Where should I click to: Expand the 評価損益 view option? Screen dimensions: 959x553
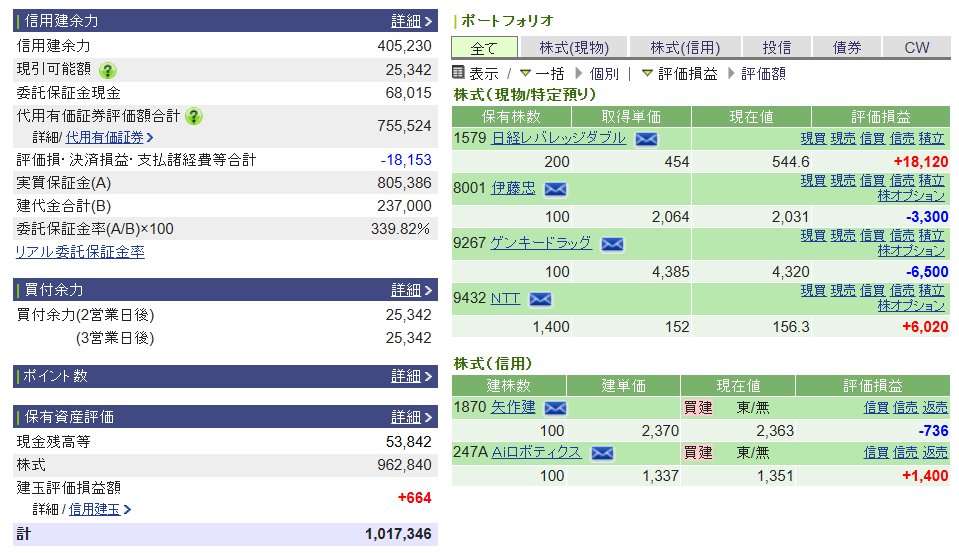pyautogui.click(x=679, y=73)
